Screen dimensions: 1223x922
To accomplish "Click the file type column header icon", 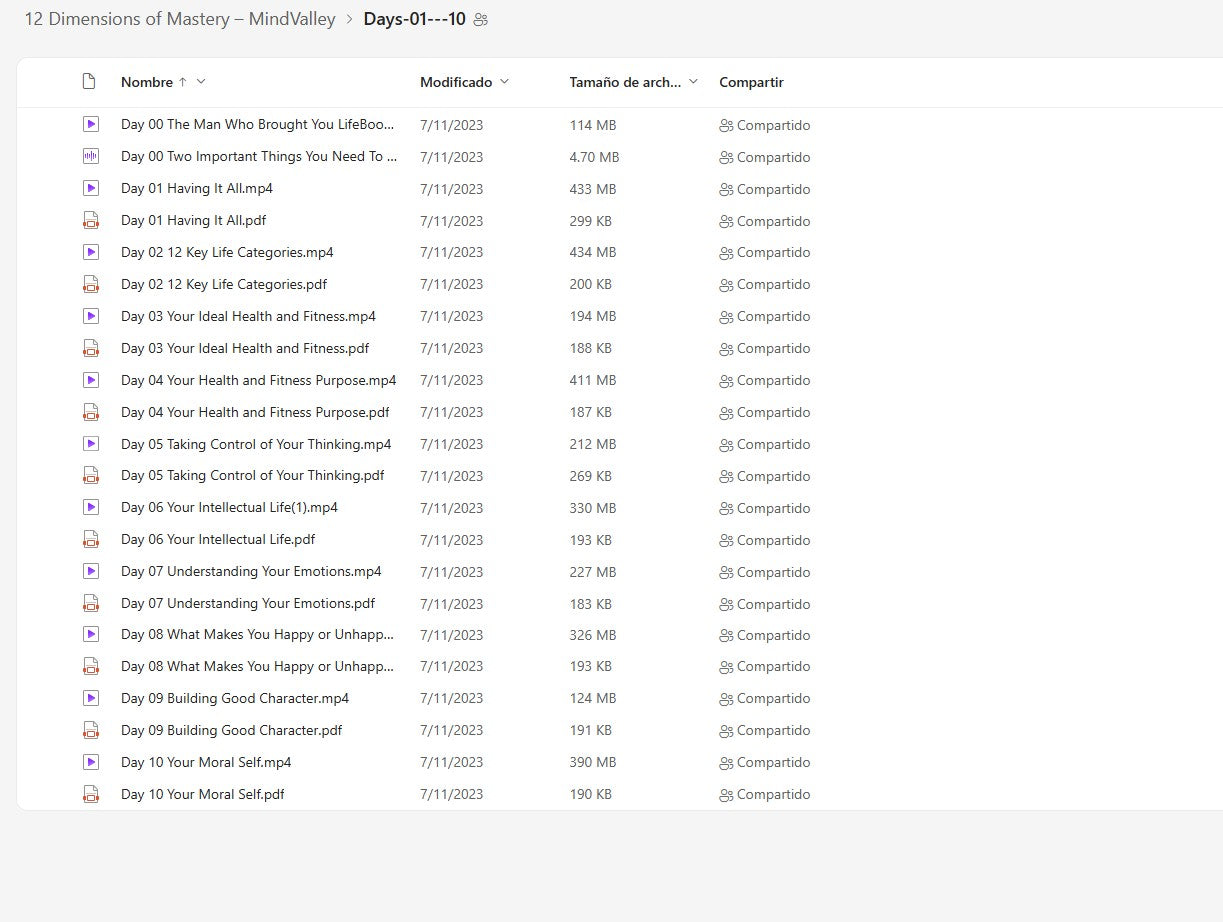I will point(89,82).
